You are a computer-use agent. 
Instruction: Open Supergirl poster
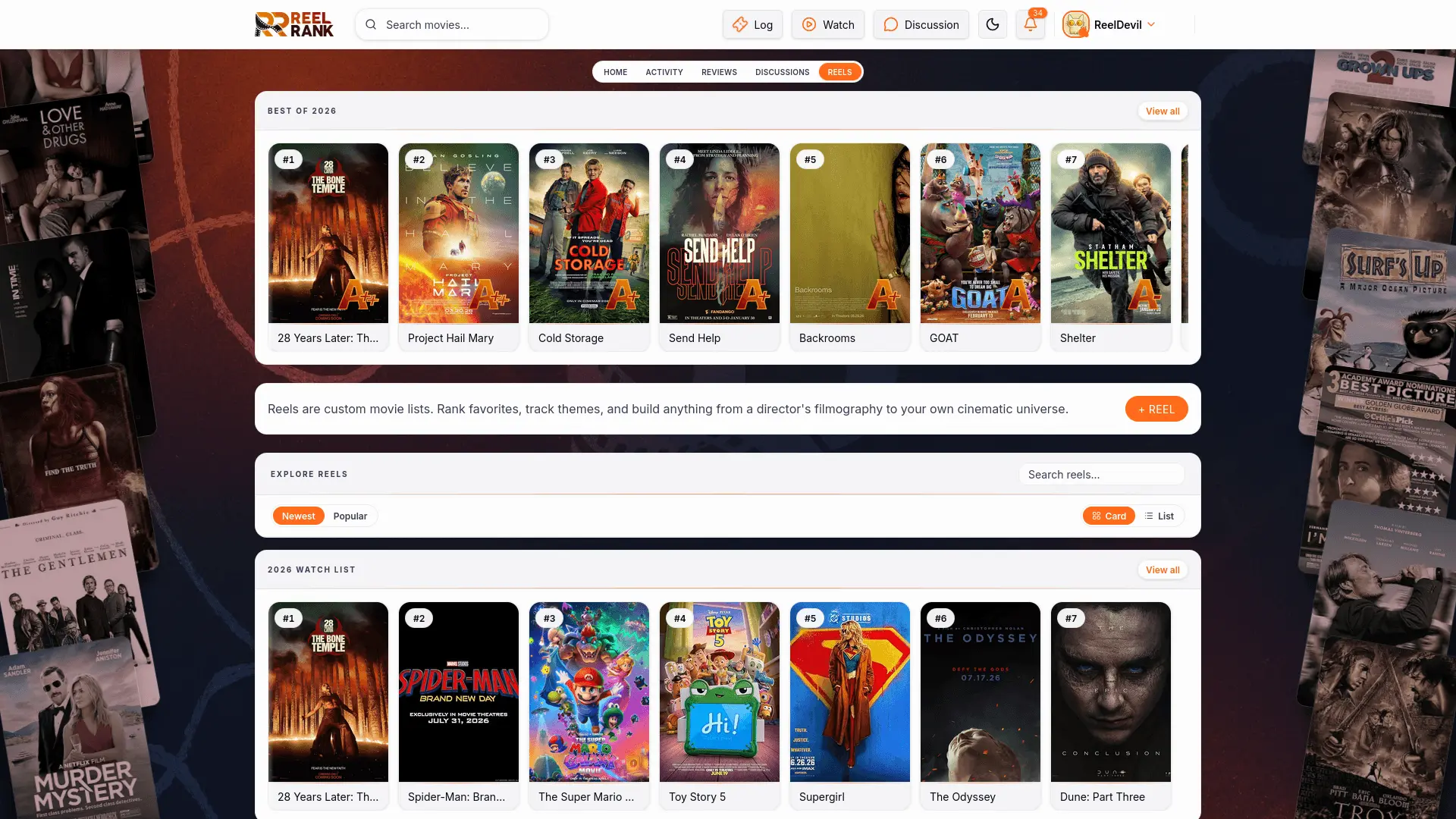850,692
